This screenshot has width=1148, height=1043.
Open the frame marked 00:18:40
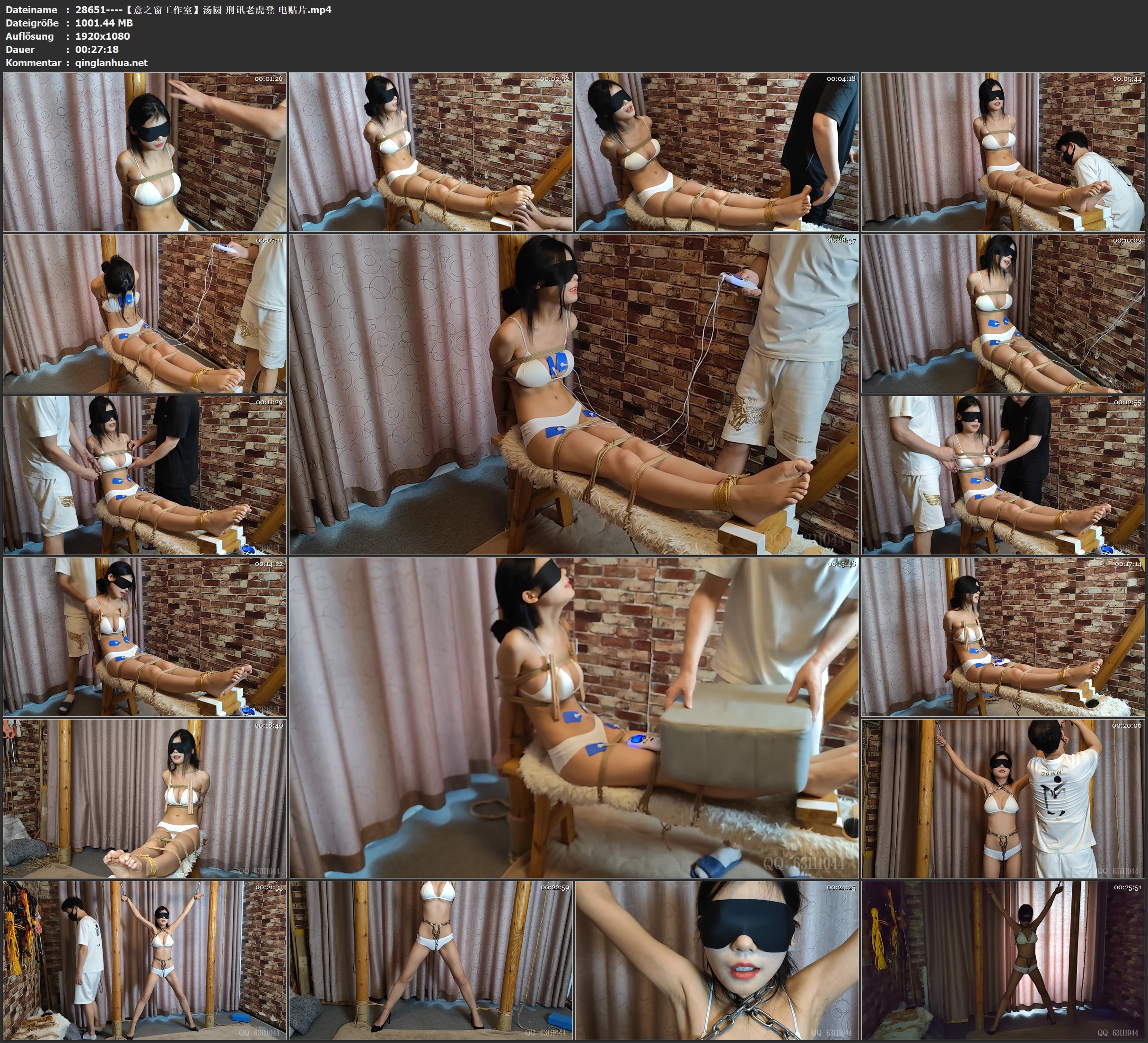[x=145, y=798]
